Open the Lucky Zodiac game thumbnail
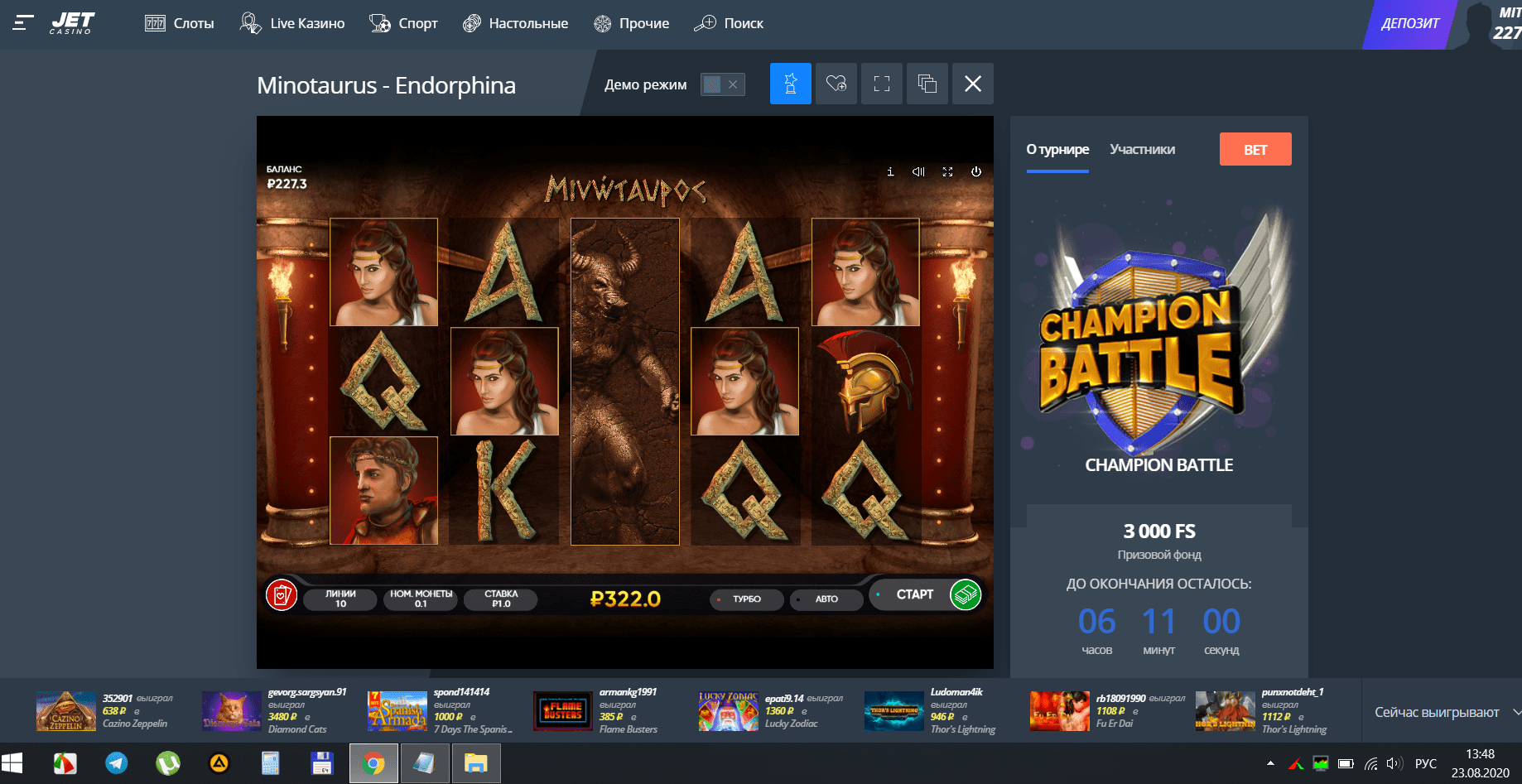Screen dimensions: 1522x784 [729, 711]
